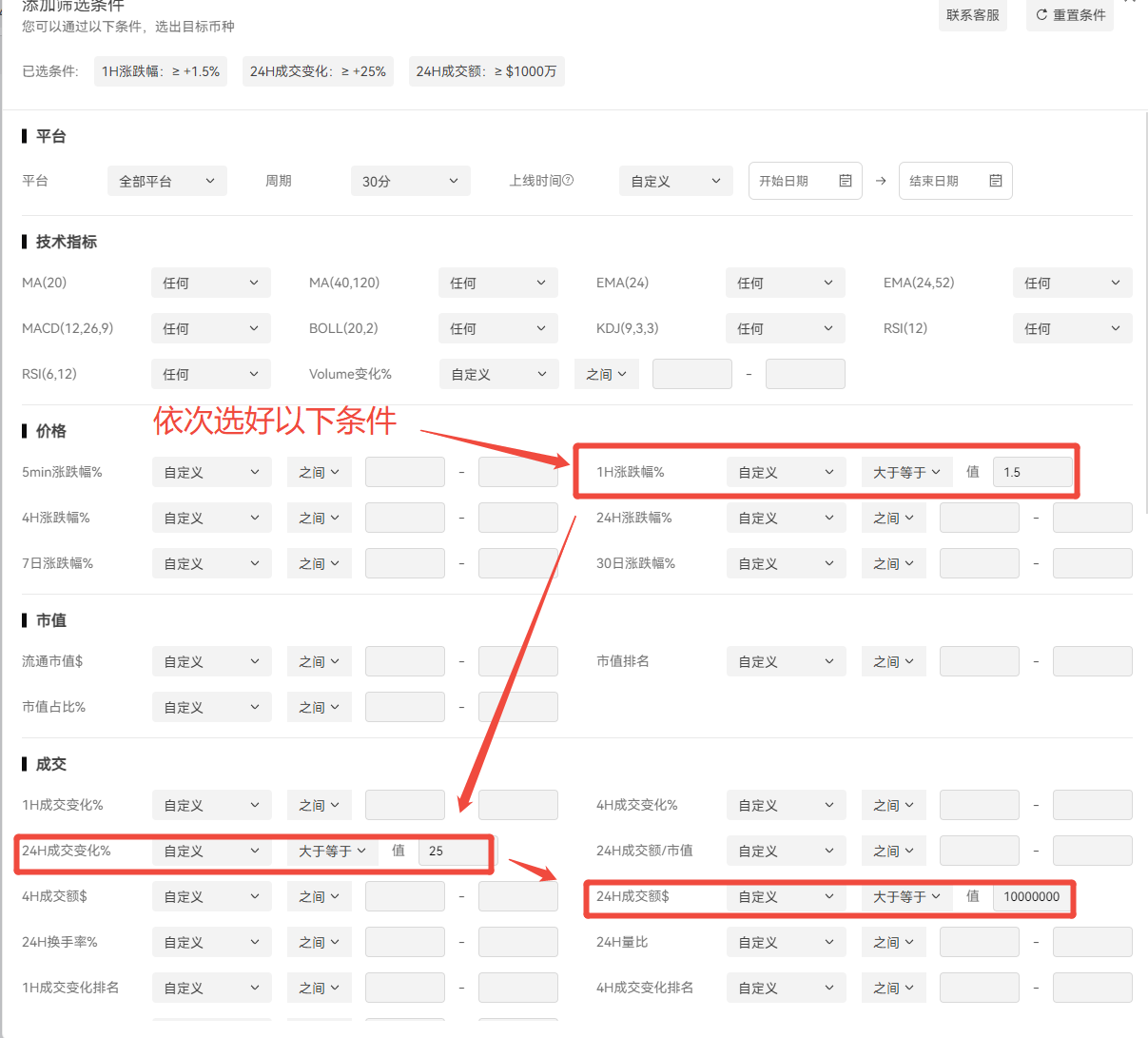Click the 技术指标 section heading
Viewport: 1148px width, 1038px height.
[x=66, y=242]
